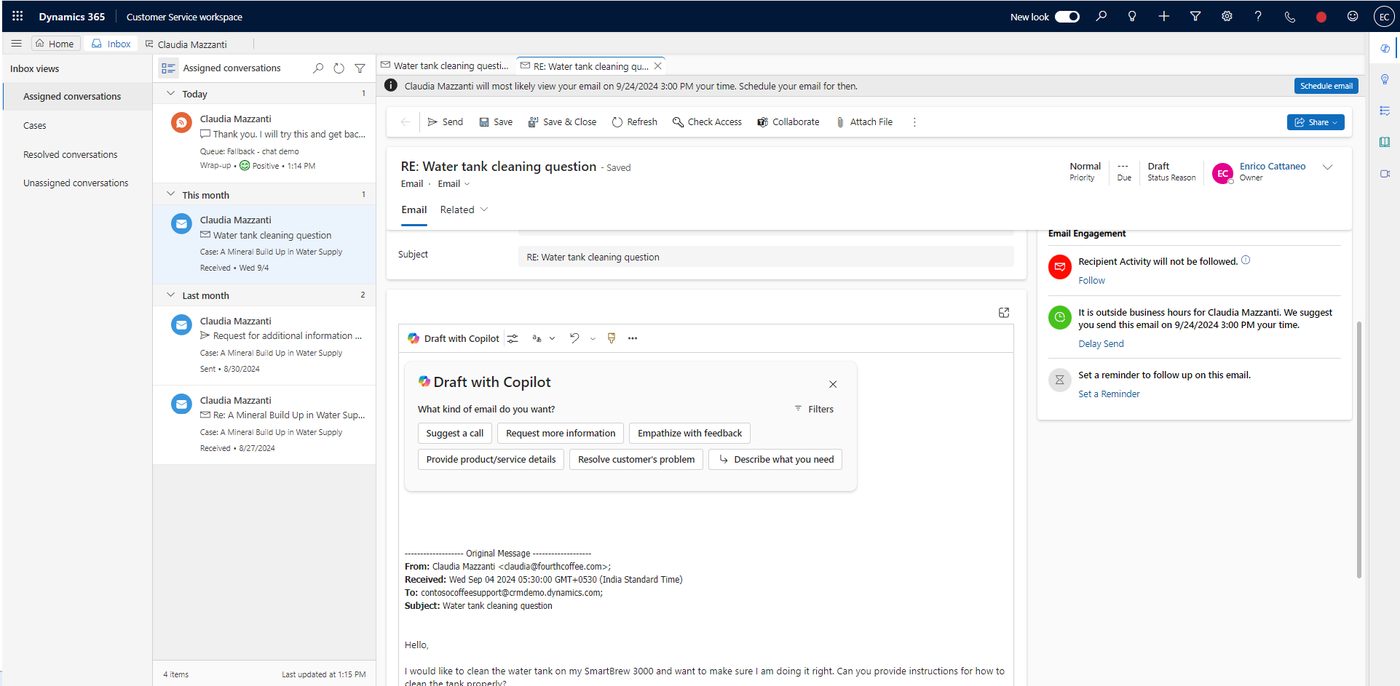
Task: Select Assigned conversations inbox view
Action: coord(76,97)
